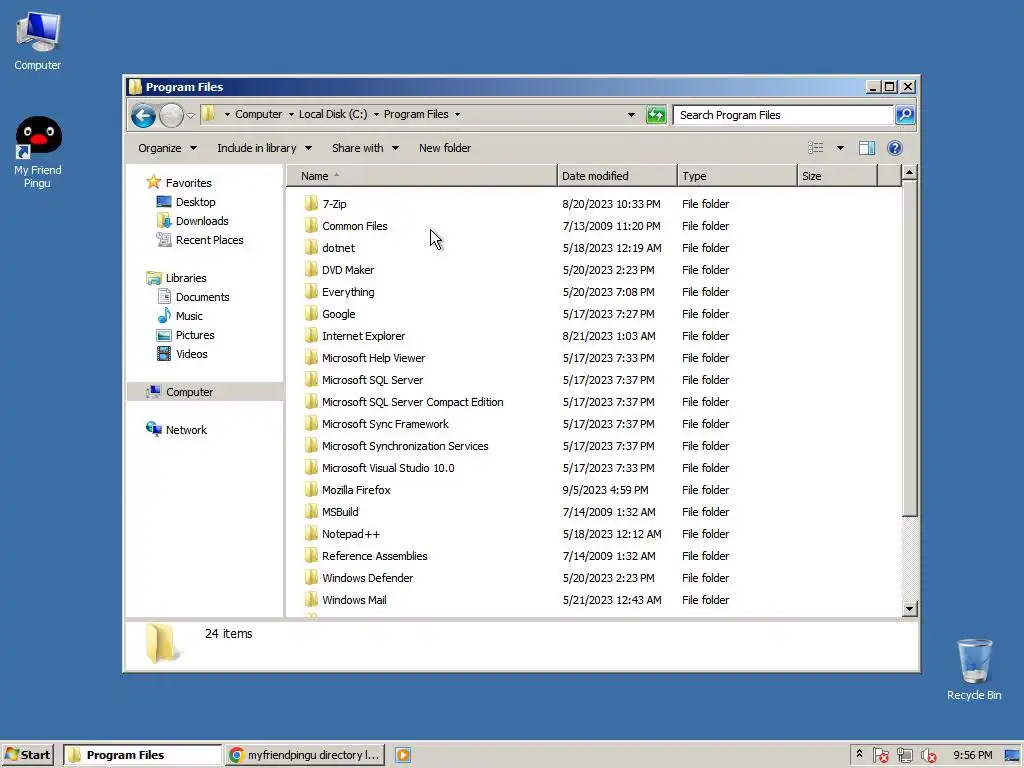Open the Computer desktop icon
Image resolution: width=1024 pixels, height=768 pixels.
[x=38, y=41]
